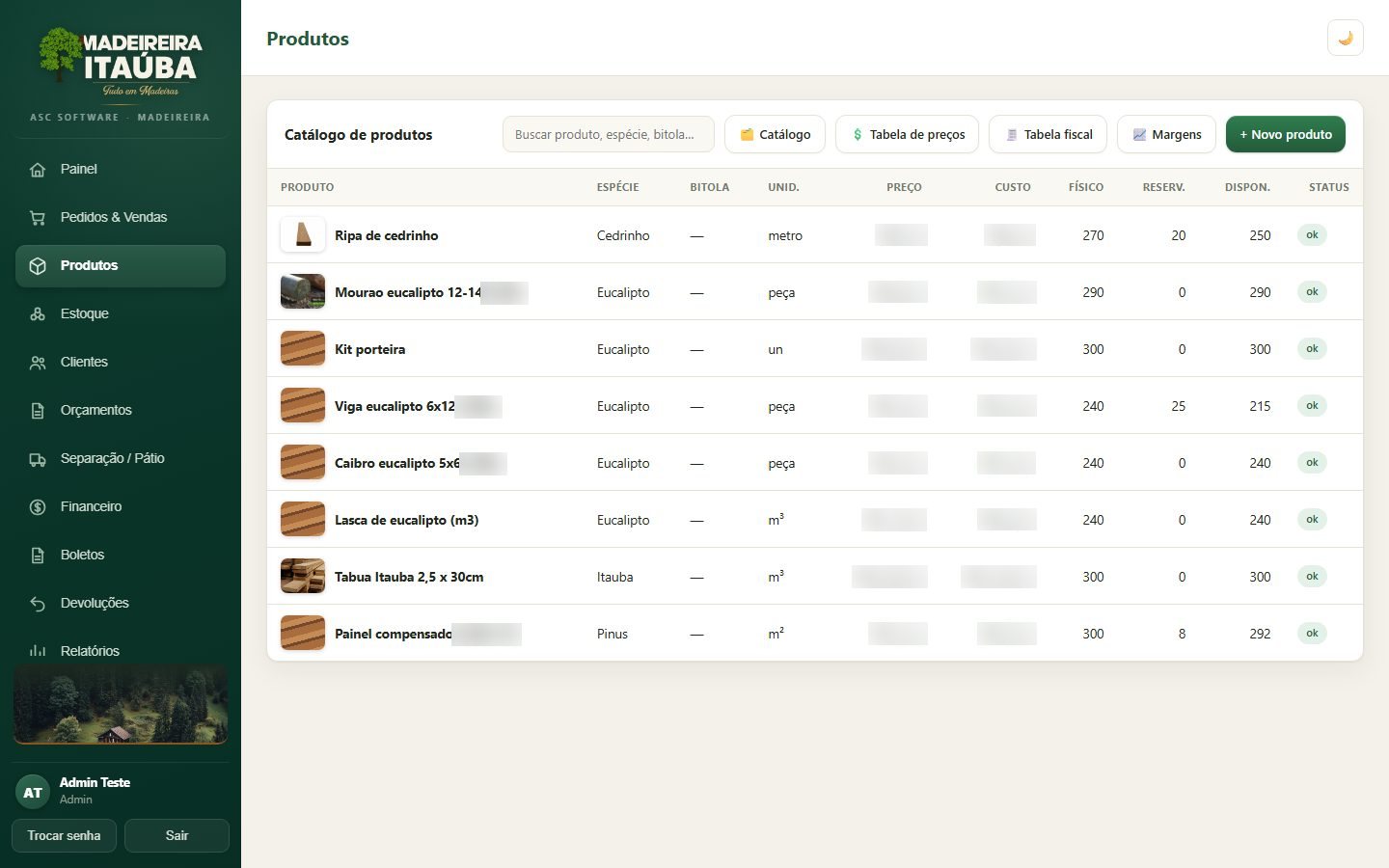Focus the Buscar produto search field
This screenshot has width=1389, height=868.
click(x=609, y=134)
